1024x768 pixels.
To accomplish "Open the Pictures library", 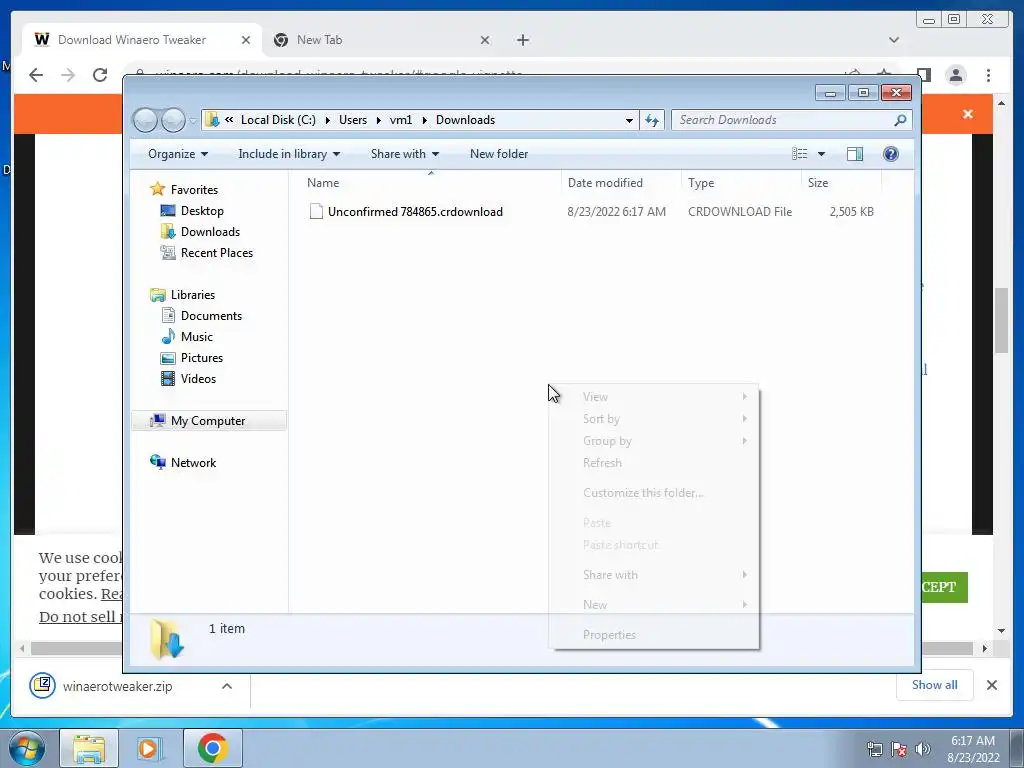I will tap(201, 358).
